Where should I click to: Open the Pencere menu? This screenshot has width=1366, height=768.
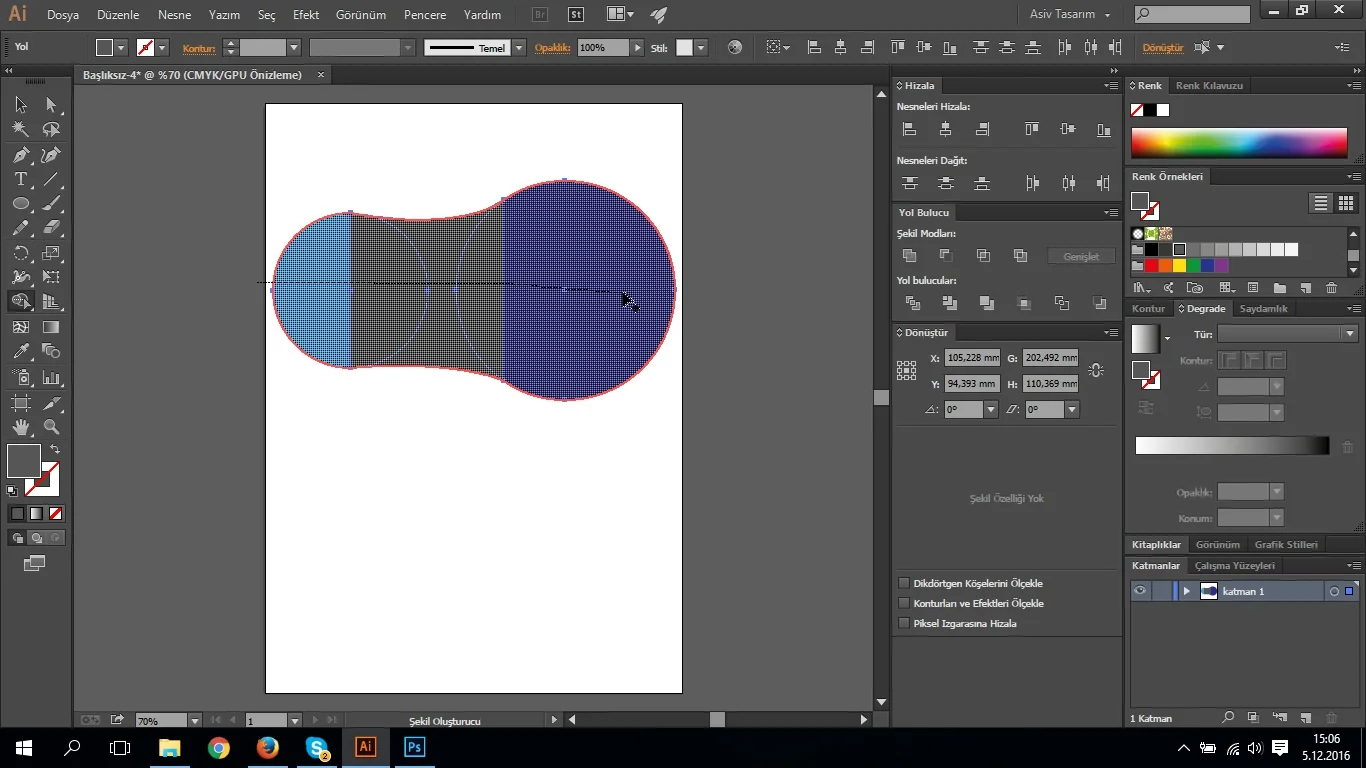pos(425,15)
